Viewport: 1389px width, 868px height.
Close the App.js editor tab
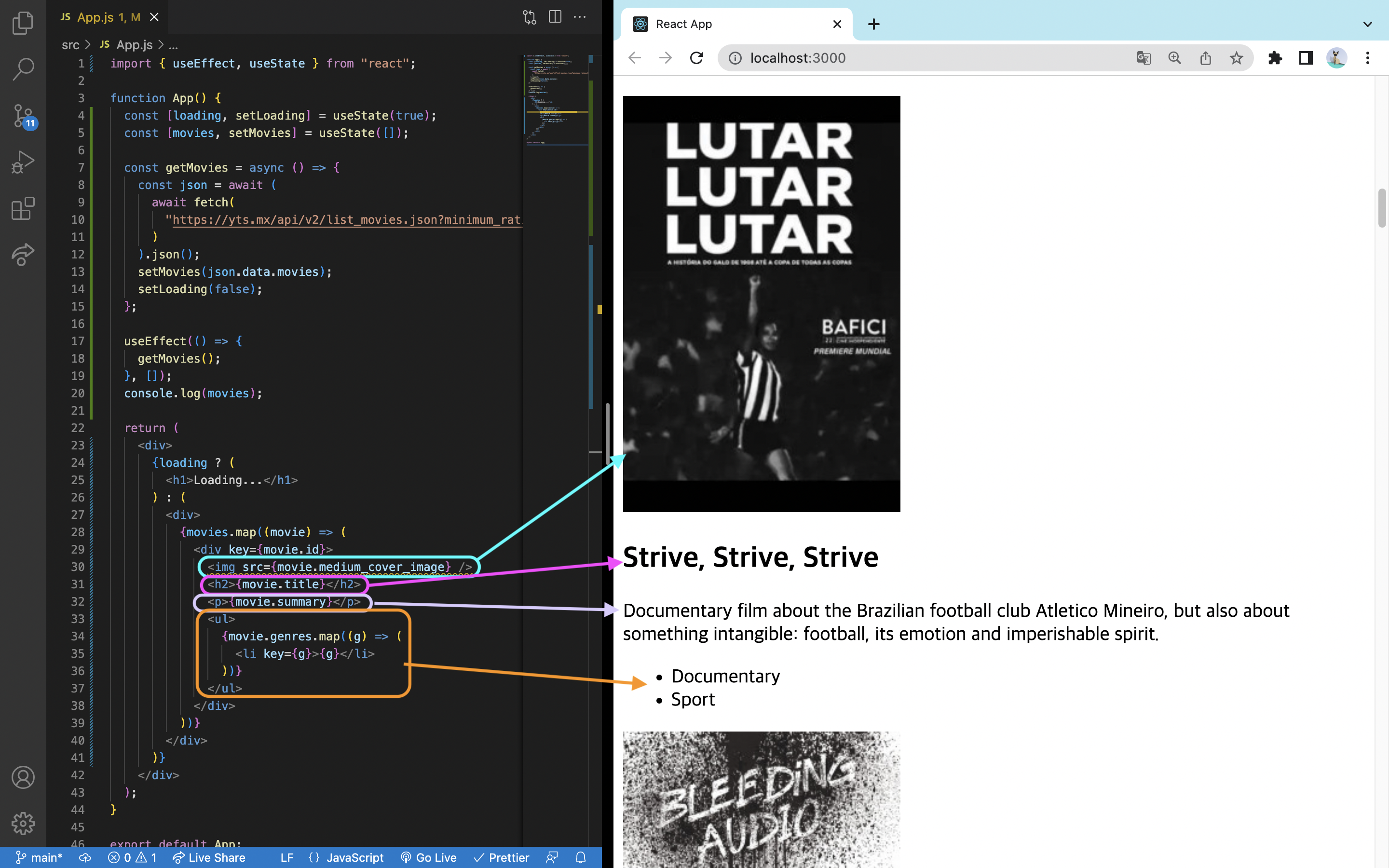coord(154,17)
